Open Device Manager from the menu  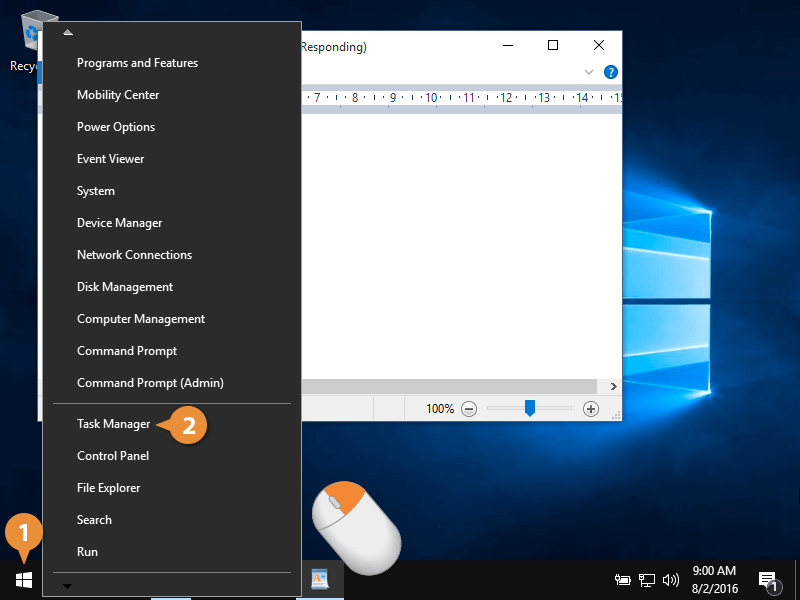119,223
